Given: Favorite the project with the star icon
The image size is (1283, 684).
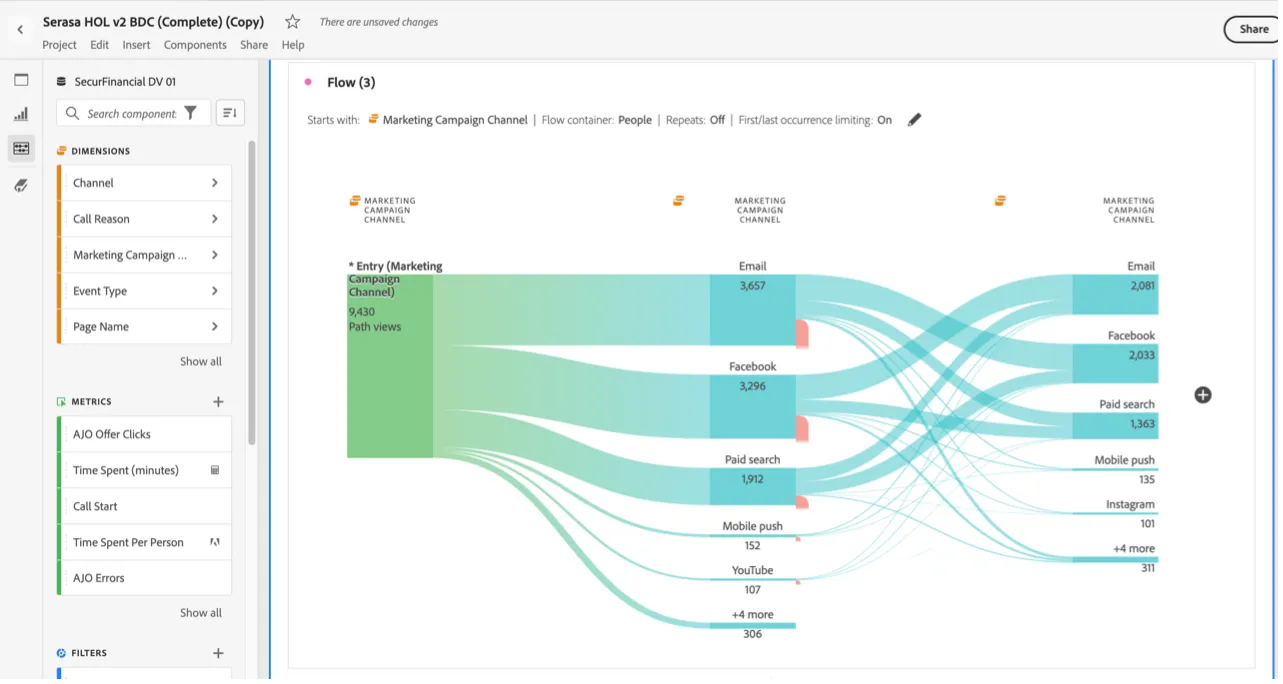Looking at the screenshot, I should [x=292, y=22].
